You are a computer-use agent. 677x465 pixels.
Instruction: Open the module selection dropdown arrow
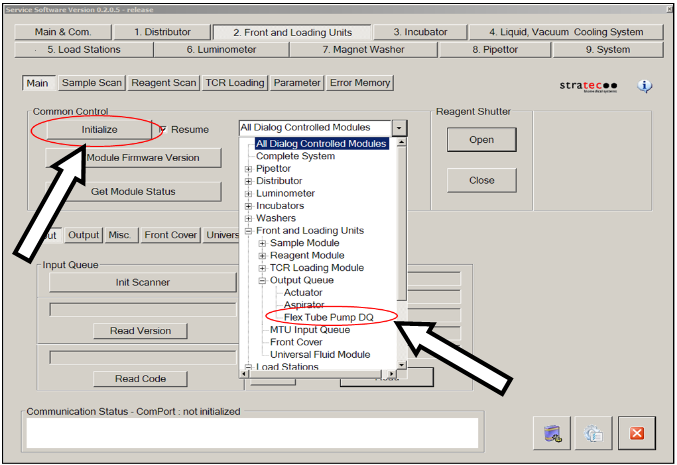point(399,128)
